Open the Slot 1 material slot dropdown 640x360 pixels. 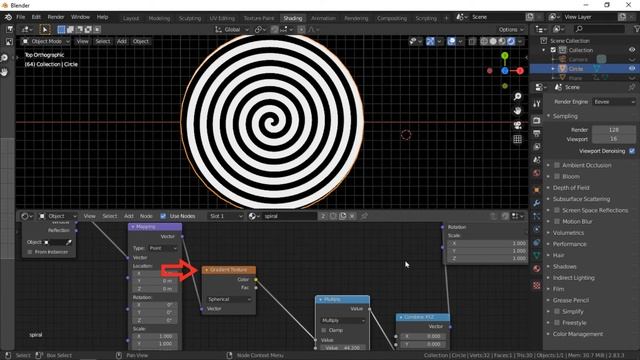(x=226, y=216)
